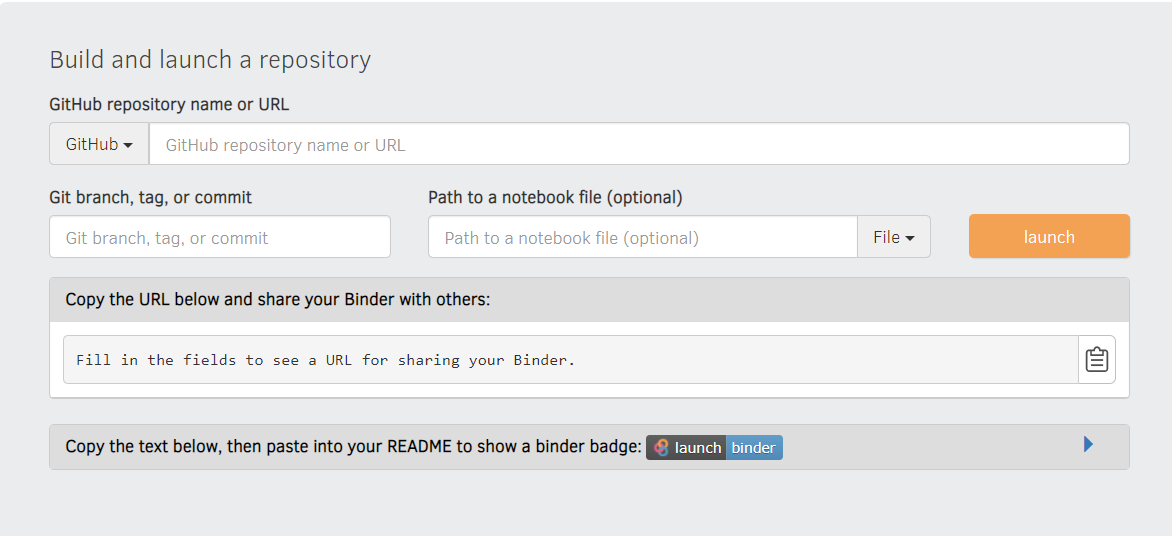The width and height of the screenshot is (1172, 536).
Task: Click the "Path to a notebook file (optional)" label
Action: (x=555, y=198)
